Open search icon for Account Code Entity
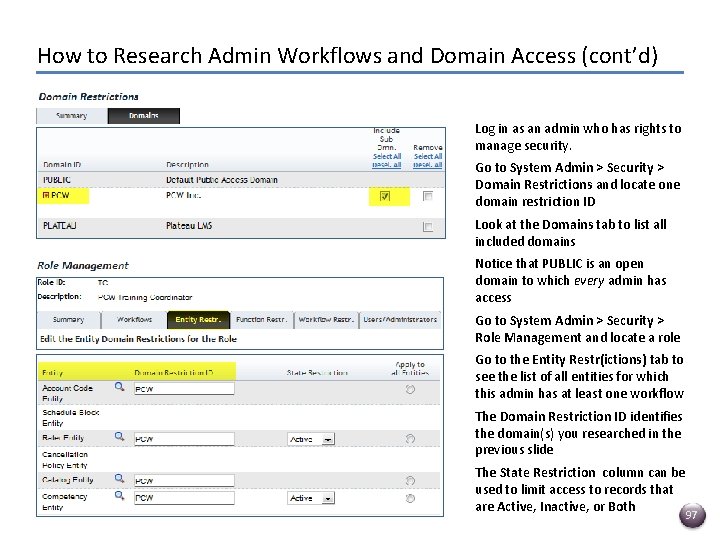This screenshot has height=540, width=720. point(119,387)
